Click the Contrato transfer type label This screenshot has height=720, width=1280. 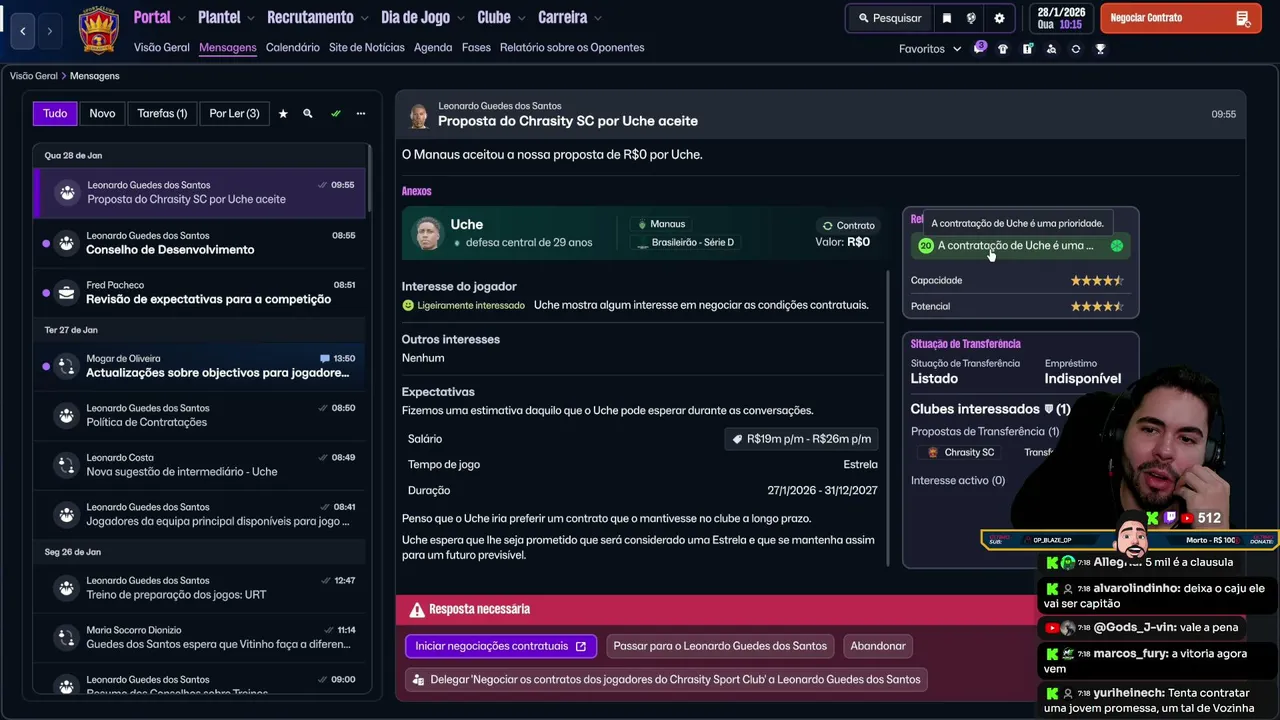tap(848, 225)
